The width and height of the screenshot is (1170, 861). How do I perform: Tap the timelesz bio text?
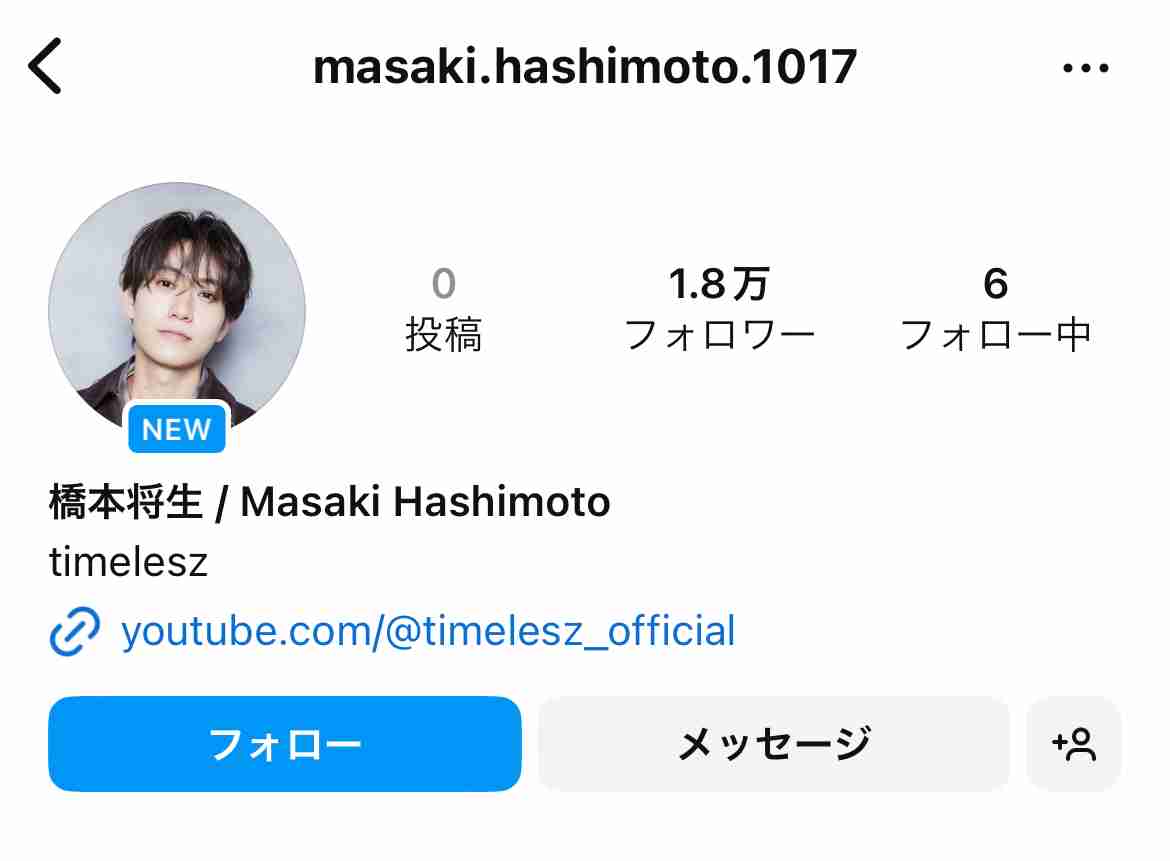[128, 562]
